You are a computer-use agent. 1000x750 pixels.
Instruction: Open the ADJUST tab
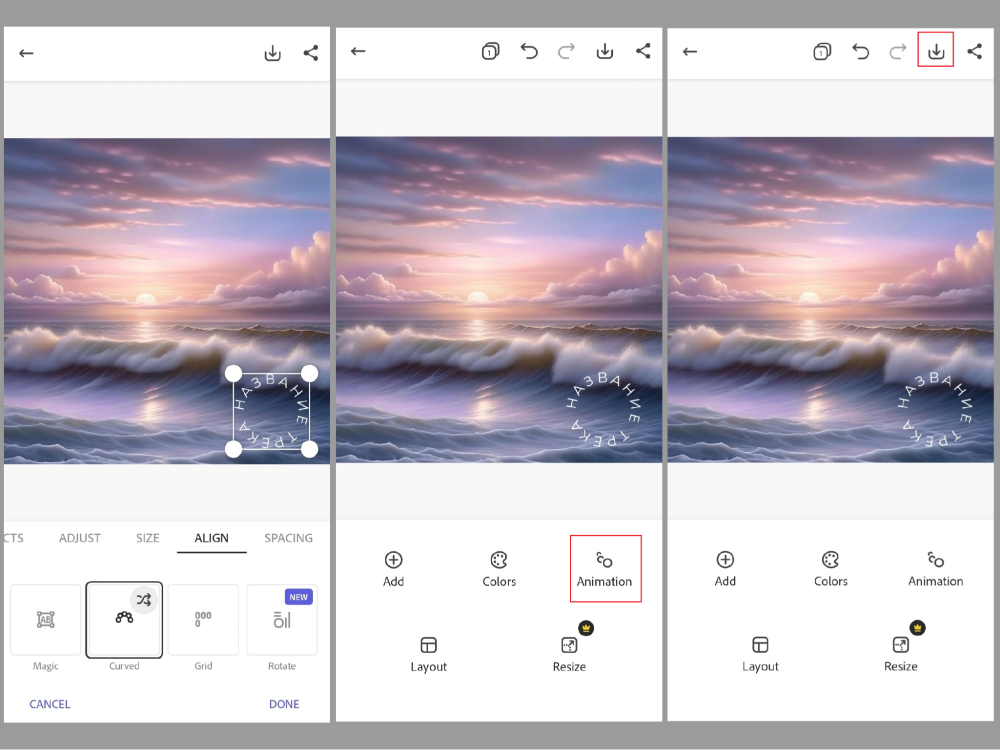80,538
